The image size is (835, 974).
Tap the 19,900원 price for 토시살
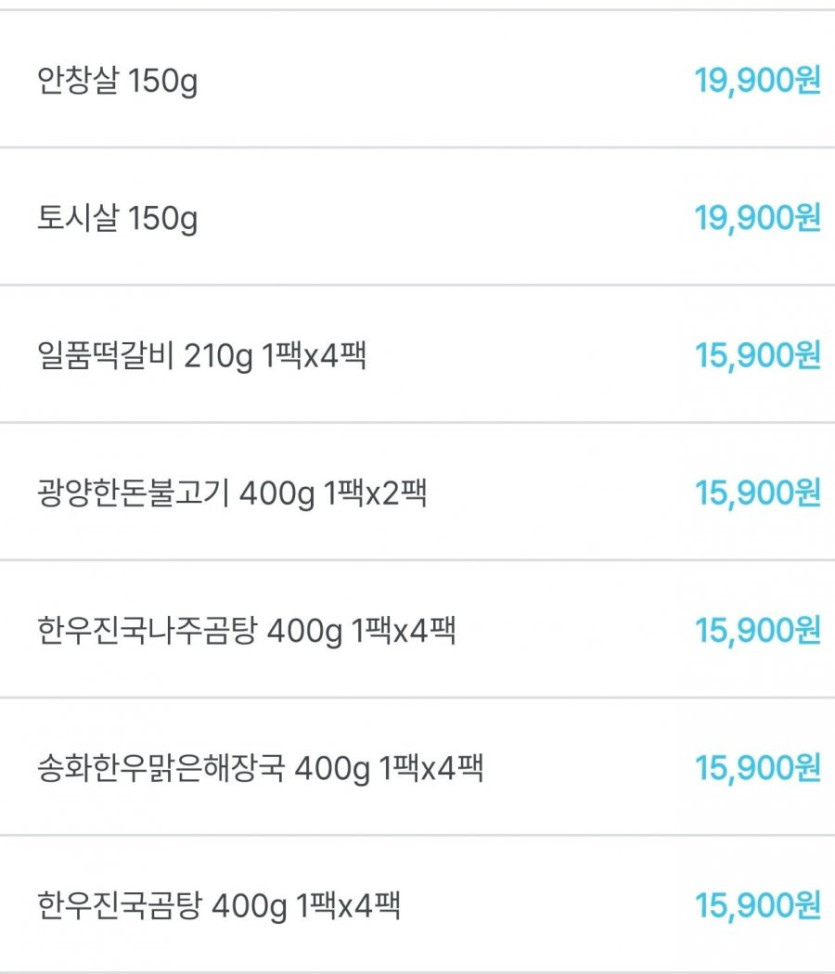coord(757,218)
